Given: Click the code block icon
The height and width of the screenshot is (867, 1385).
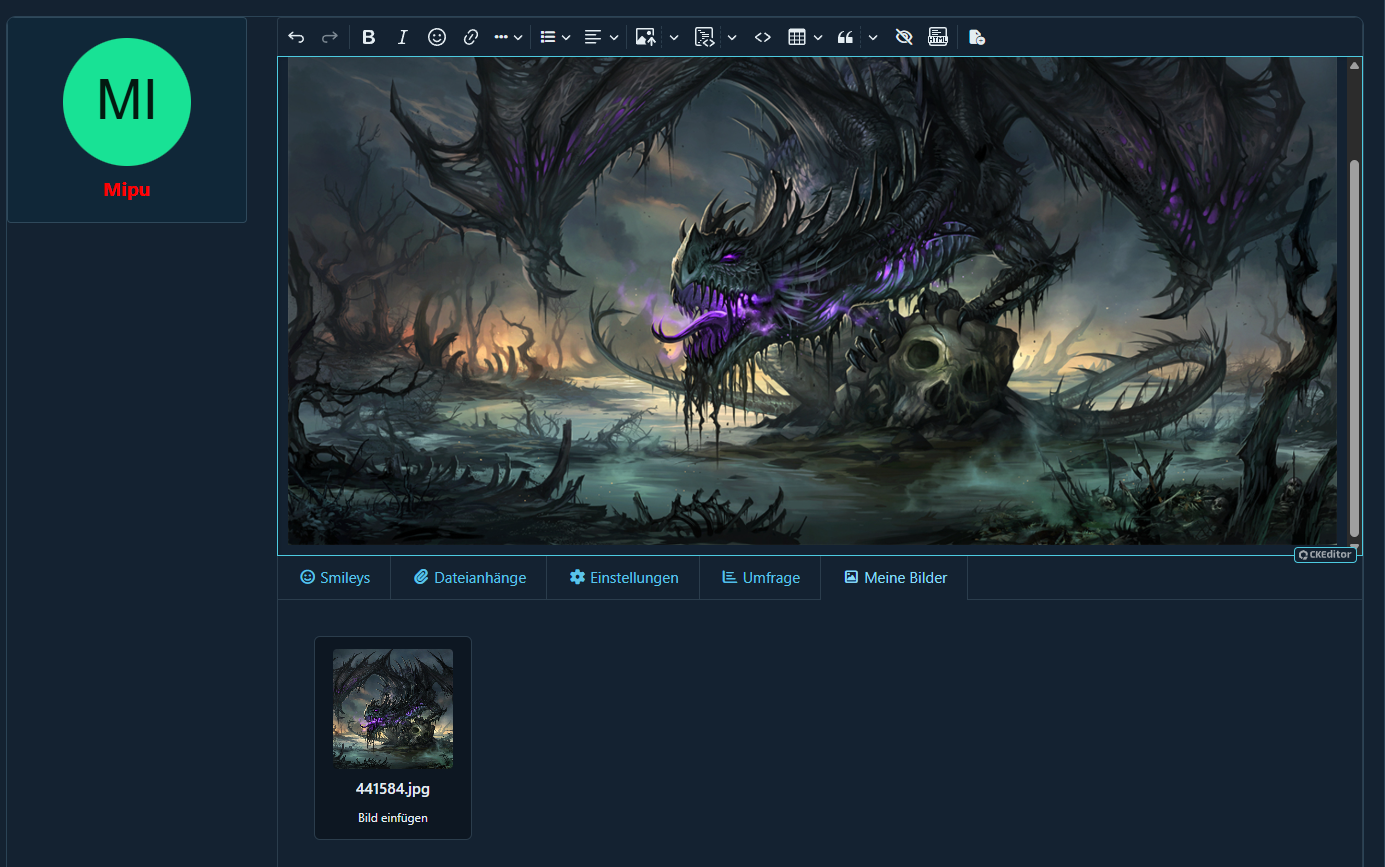Looking at the screenshot, I should [704, 37].
